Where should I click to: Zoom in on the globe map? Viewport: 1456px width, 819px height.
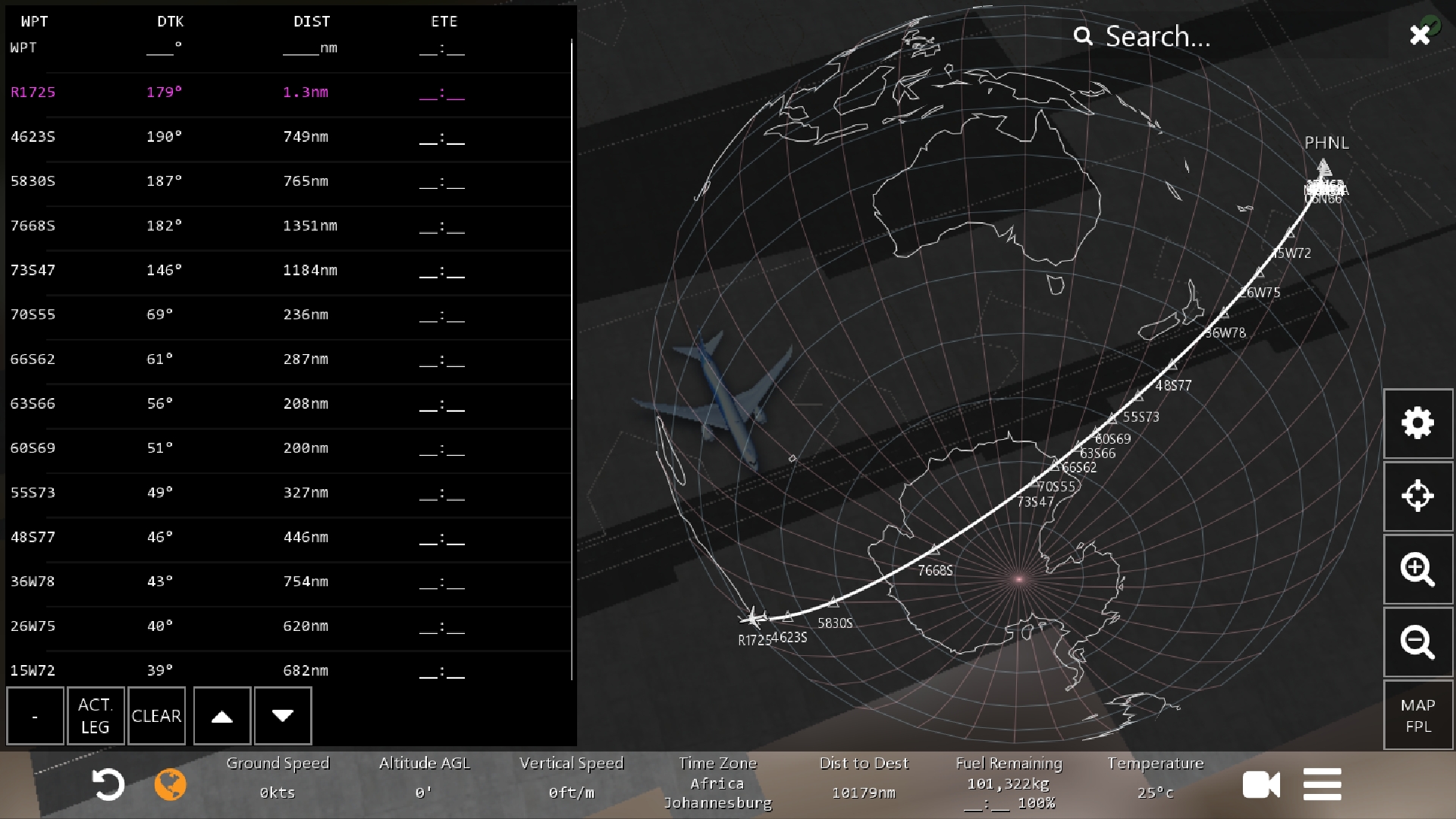point(1417,569)
